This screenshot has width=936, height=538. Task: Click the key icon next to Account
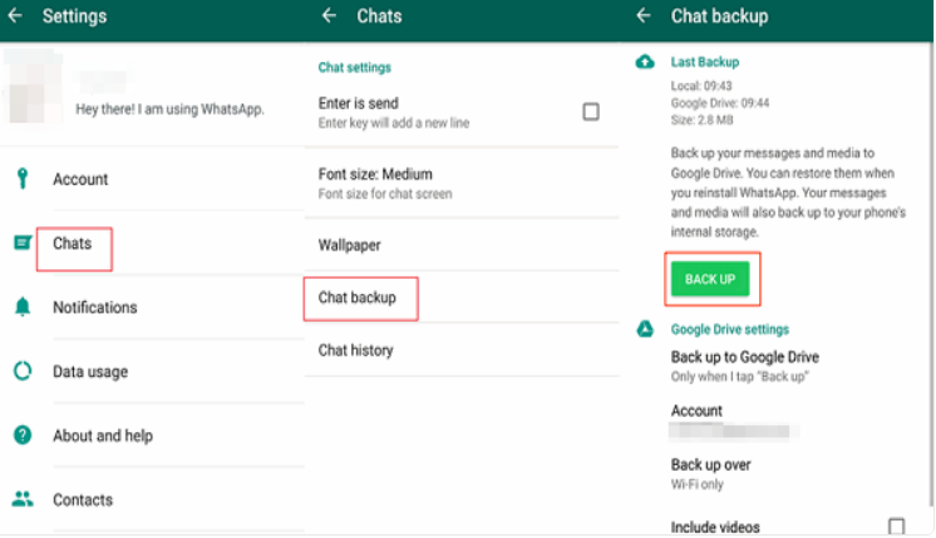pos(22,179)
